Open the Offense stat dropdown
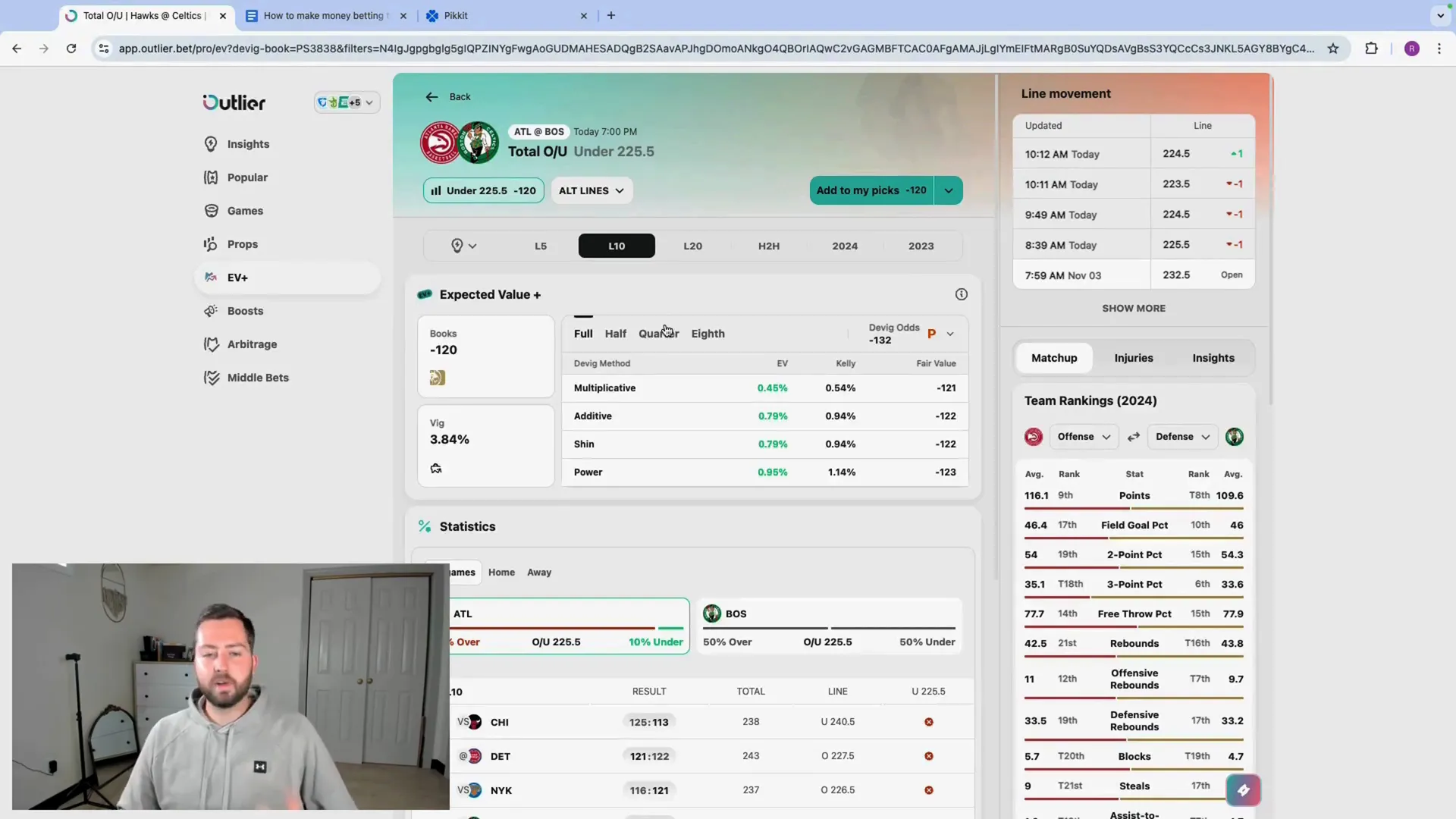 point(1084,437)
